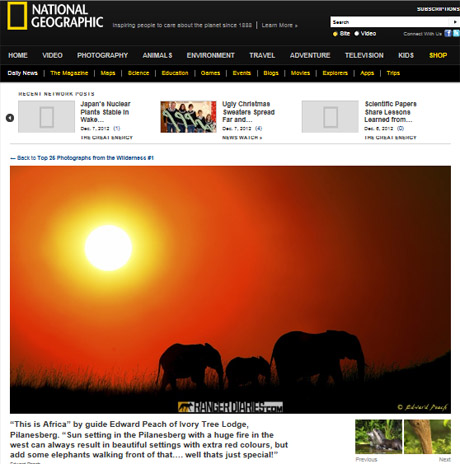This screenshot has width=460, height=464.
Task: Open the Photography menu
Action: click(102, 55)
